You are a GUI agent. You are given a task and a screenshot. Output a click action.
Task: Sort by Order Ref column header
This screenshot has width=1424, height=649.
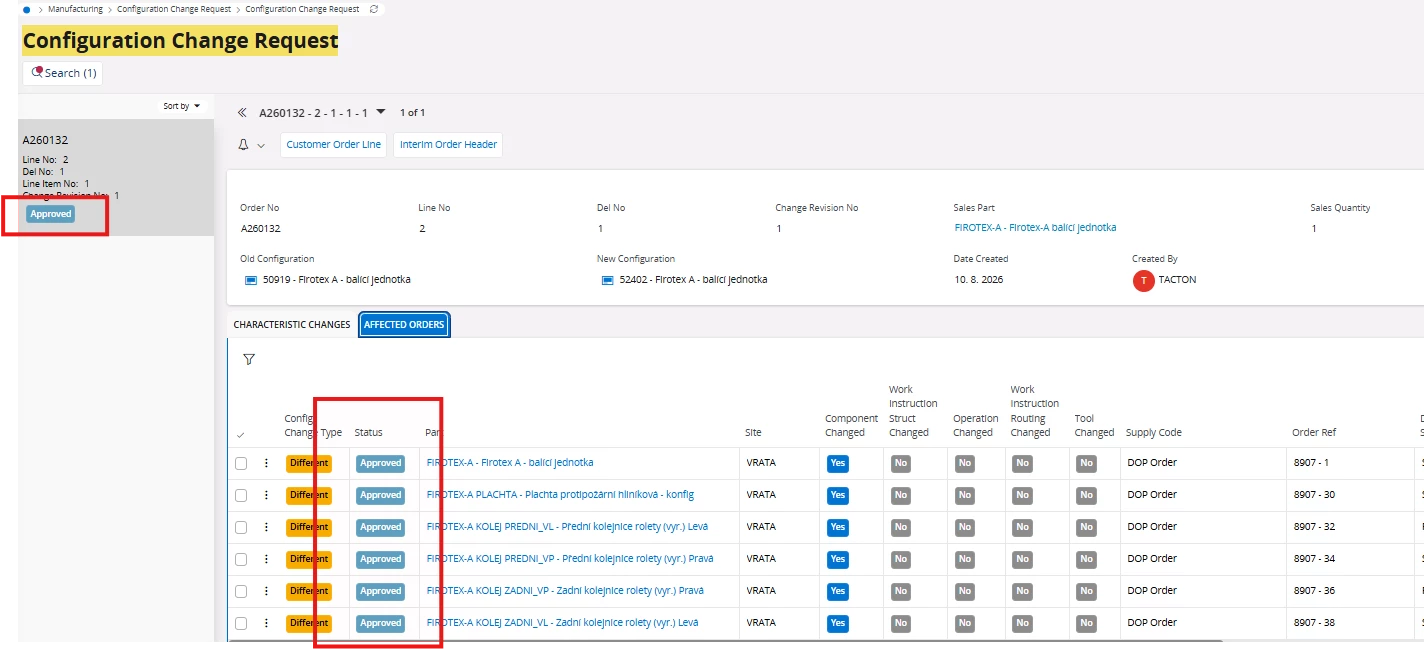1314,433
